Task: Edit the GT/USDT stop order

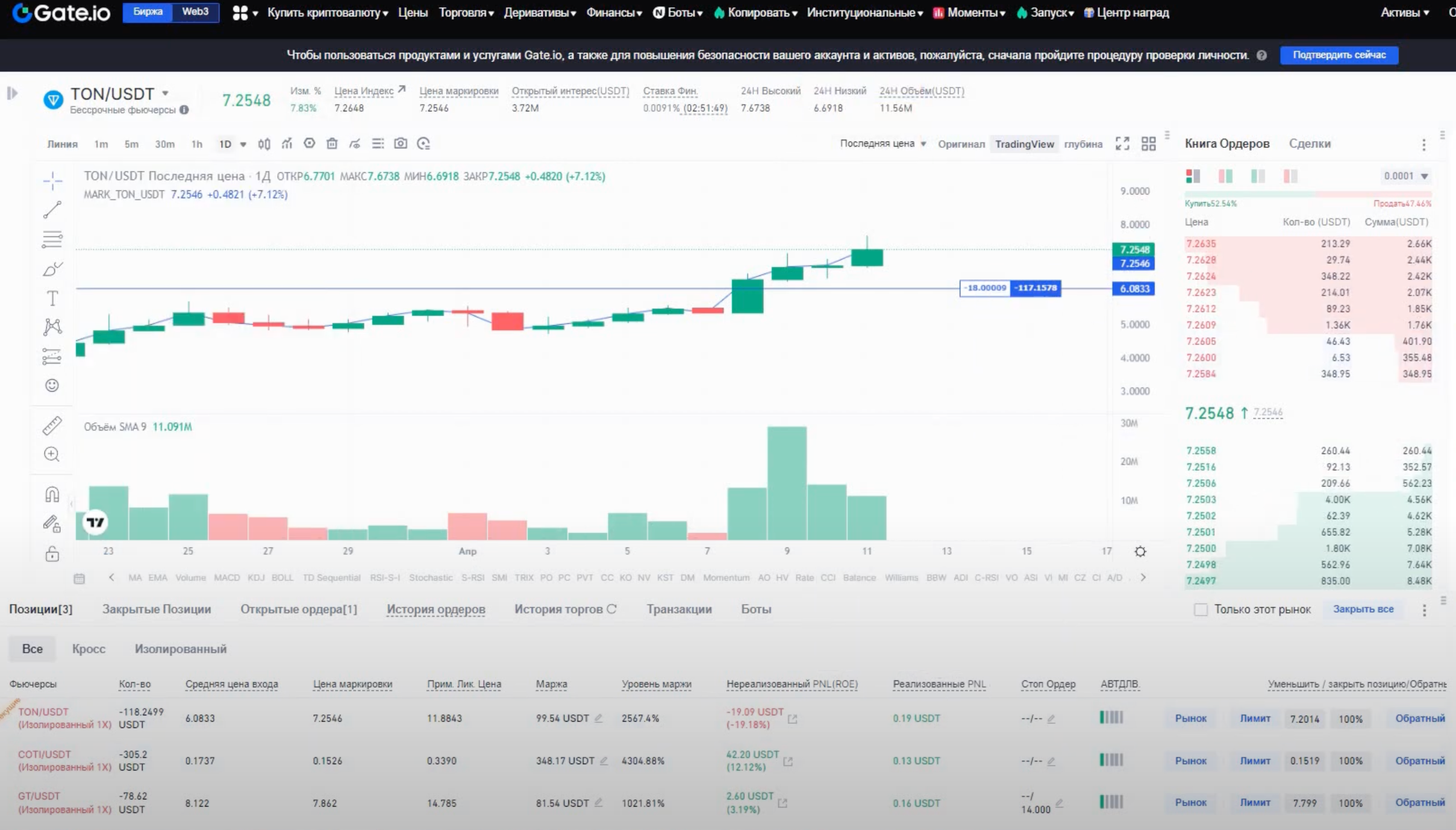Action: click(x=1060, y=803)
